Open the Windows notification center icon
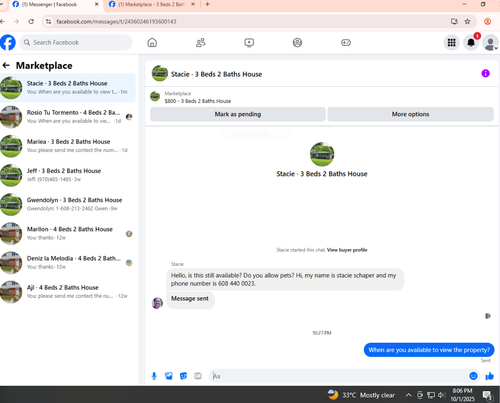 tap(488, 395)
